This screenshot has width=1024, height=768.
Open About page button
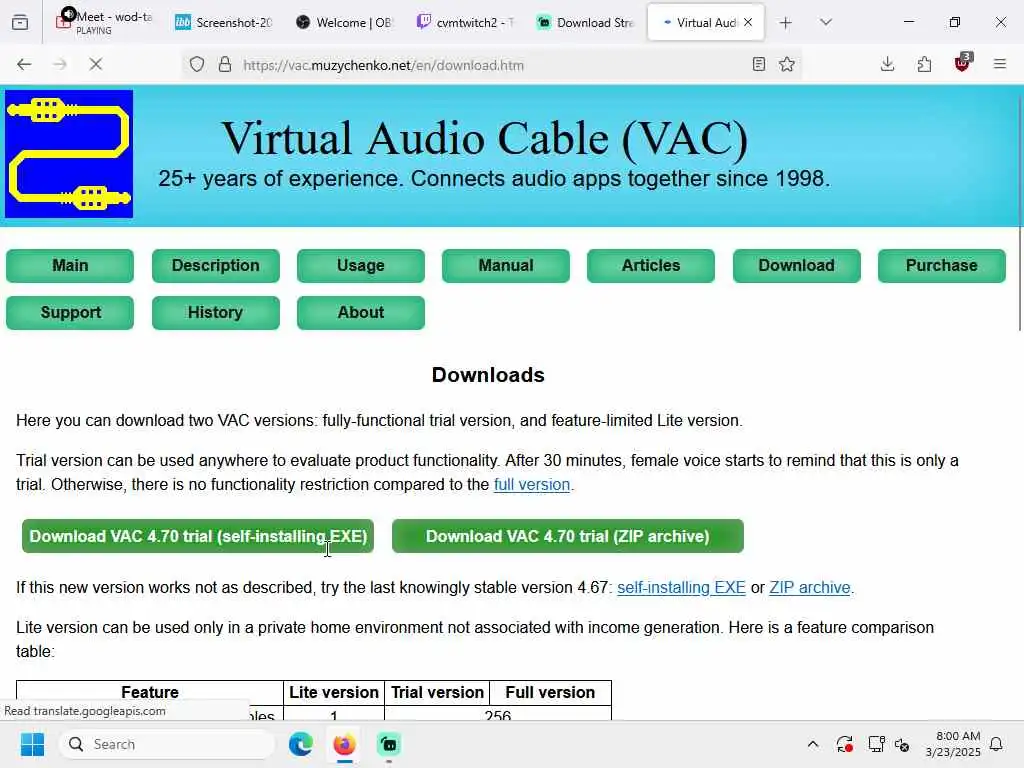coord(360,313)
